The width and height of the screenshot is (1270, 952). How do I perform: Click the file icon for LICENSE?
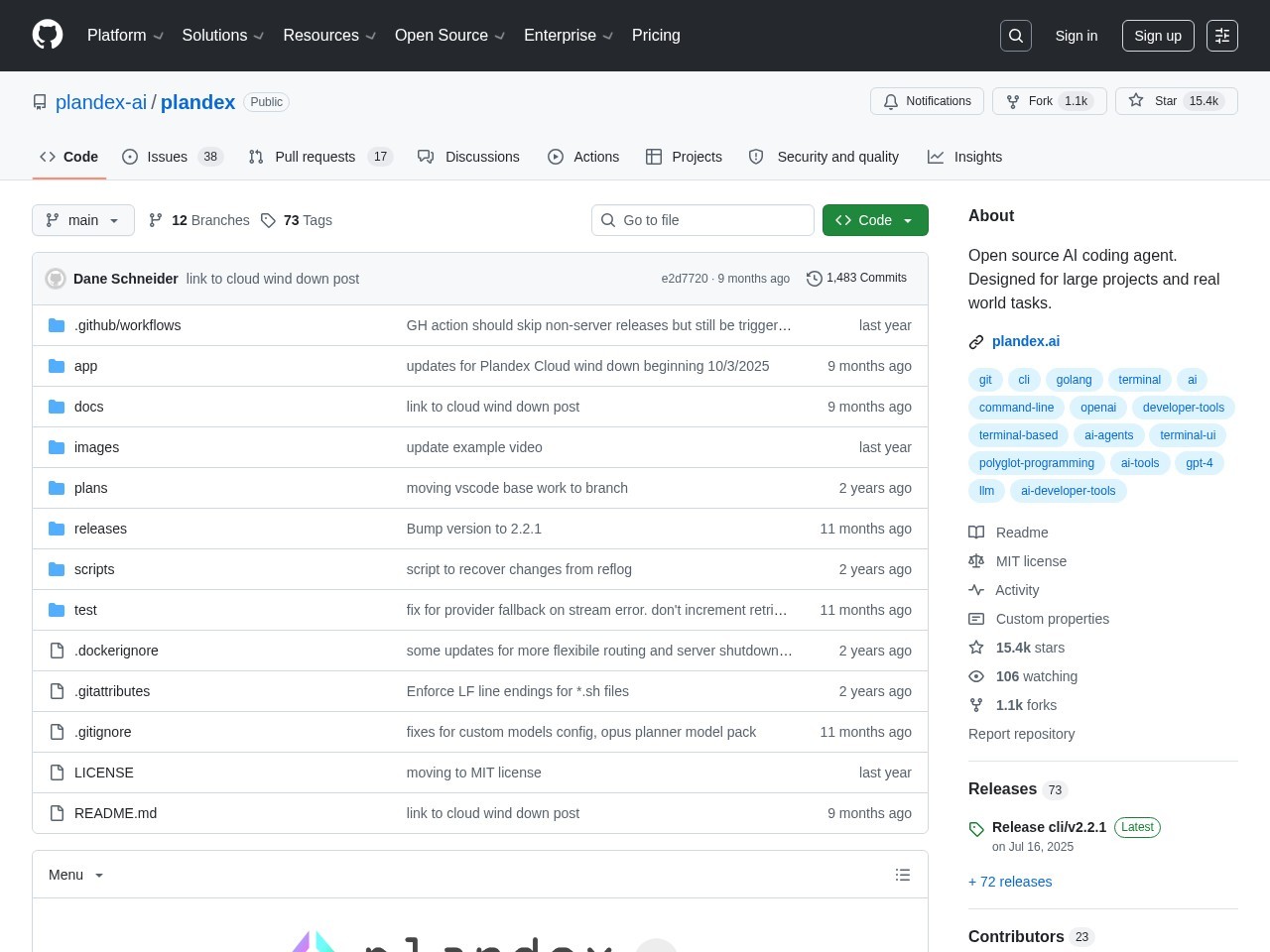pyautogui.click(x=57, y=773)
